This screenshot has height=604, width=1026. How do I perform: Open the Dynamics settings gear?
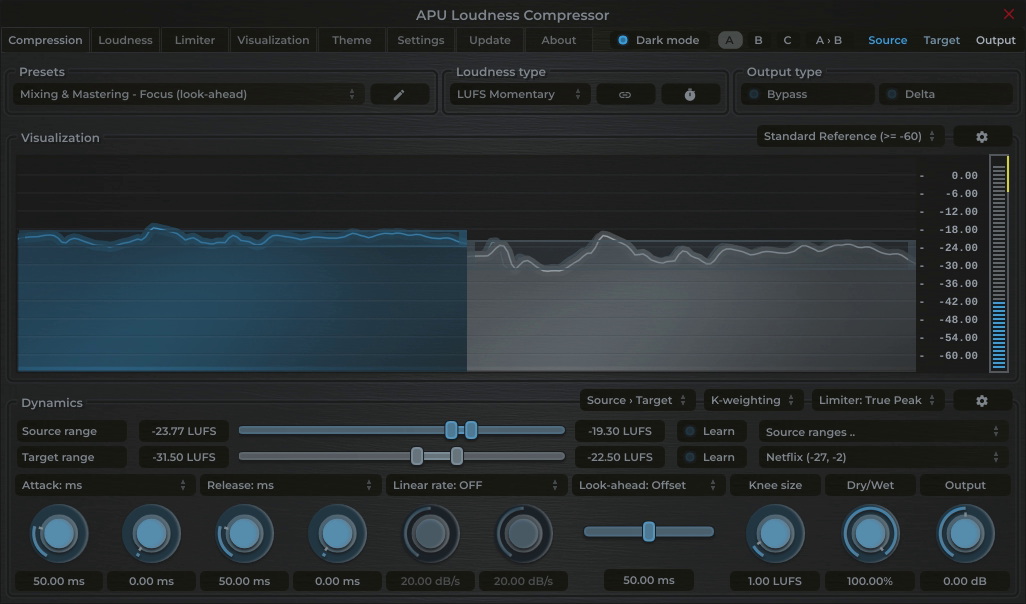[982, 399]
